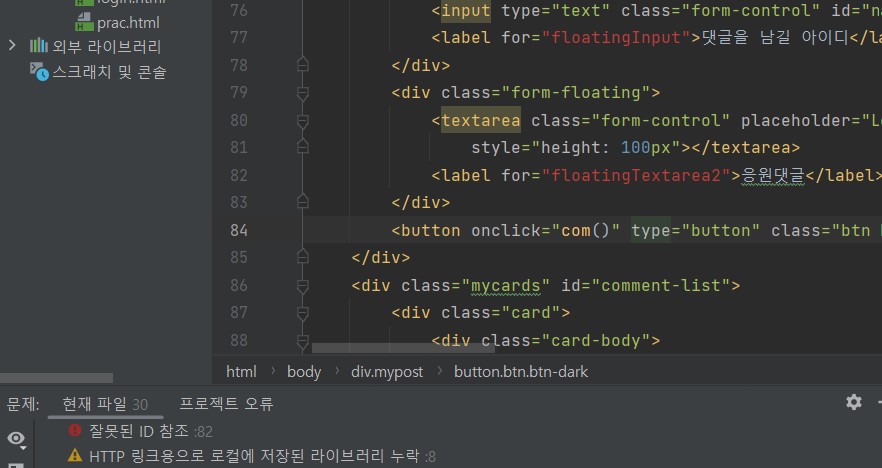Click fold end marker on line 83
The width and height of the screenshot is (882, 468).
click(303, 201)
